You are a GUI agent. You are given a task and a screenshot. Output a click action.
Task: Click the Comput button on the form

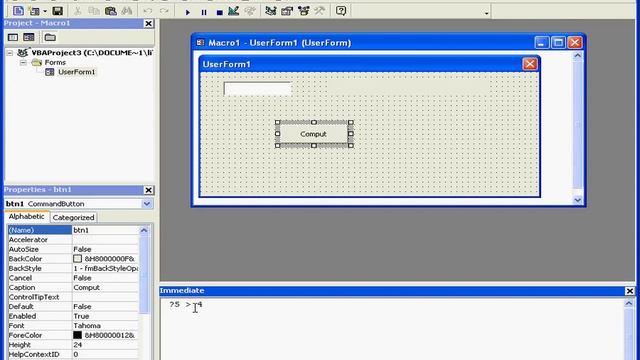(x=313, y=134)
